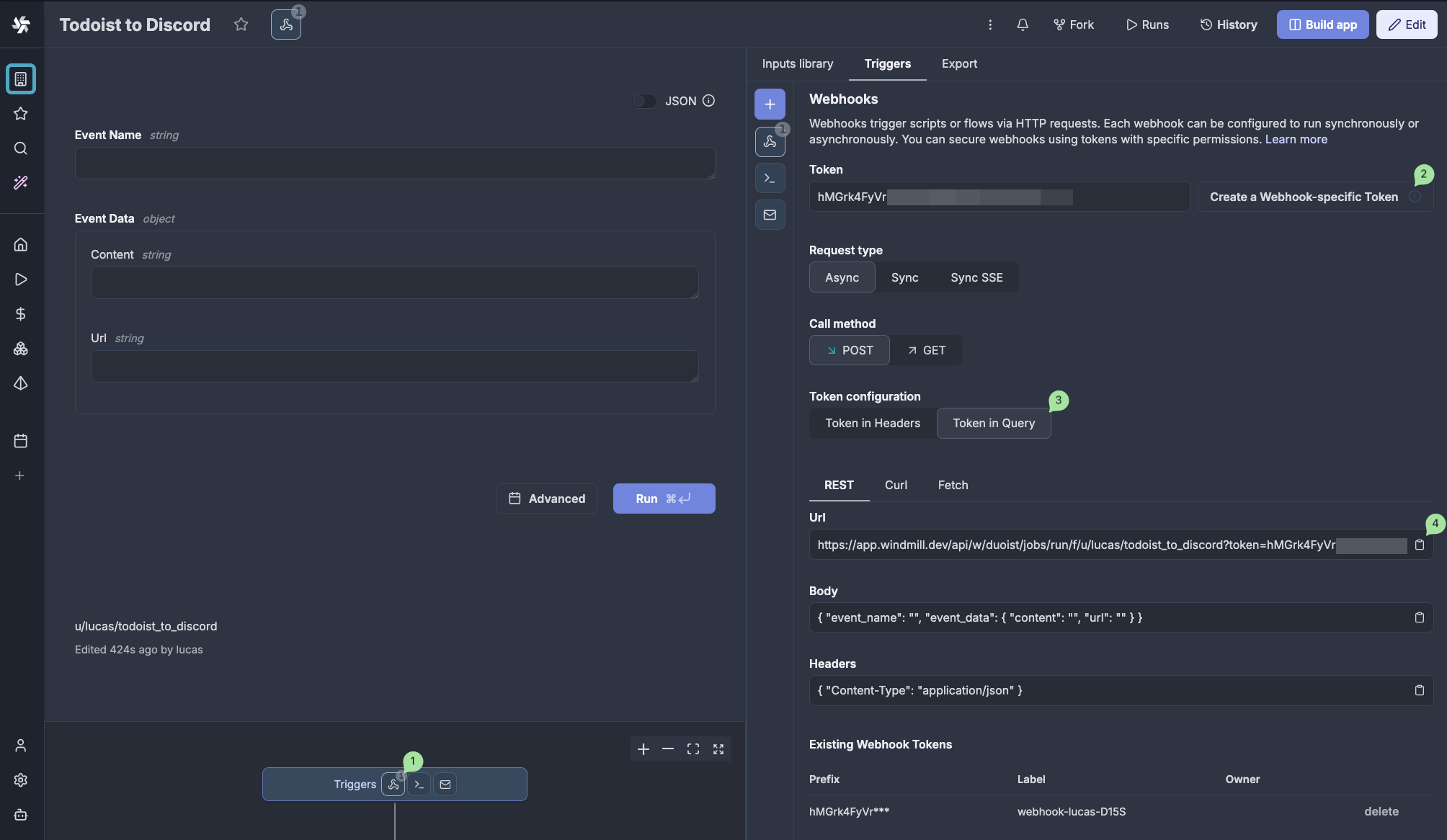Open the Resources cube icon in the sidebar
The height and width of the screenshot is (840, 1447).
(20, 349)
